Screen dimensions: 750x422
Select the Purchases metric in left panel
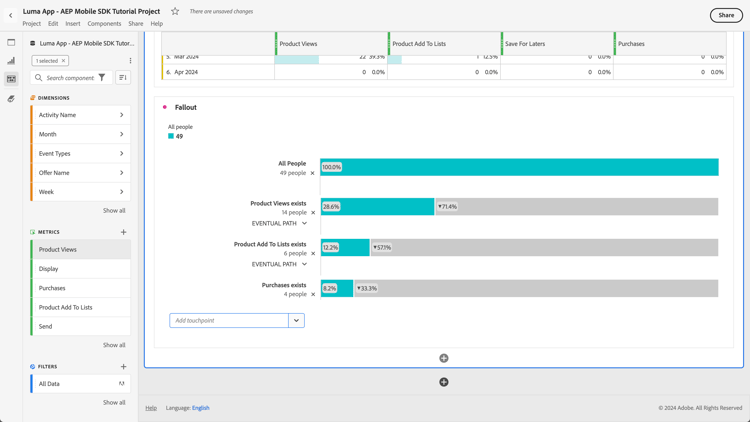tap(80, 288)
